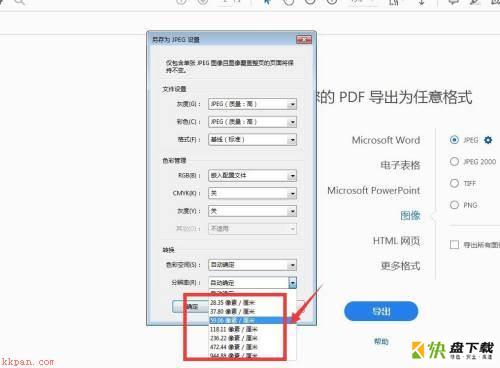Select the JPEG 2000 radio button
This screenshot has height=368, width=500.
[x=454, y=162]
